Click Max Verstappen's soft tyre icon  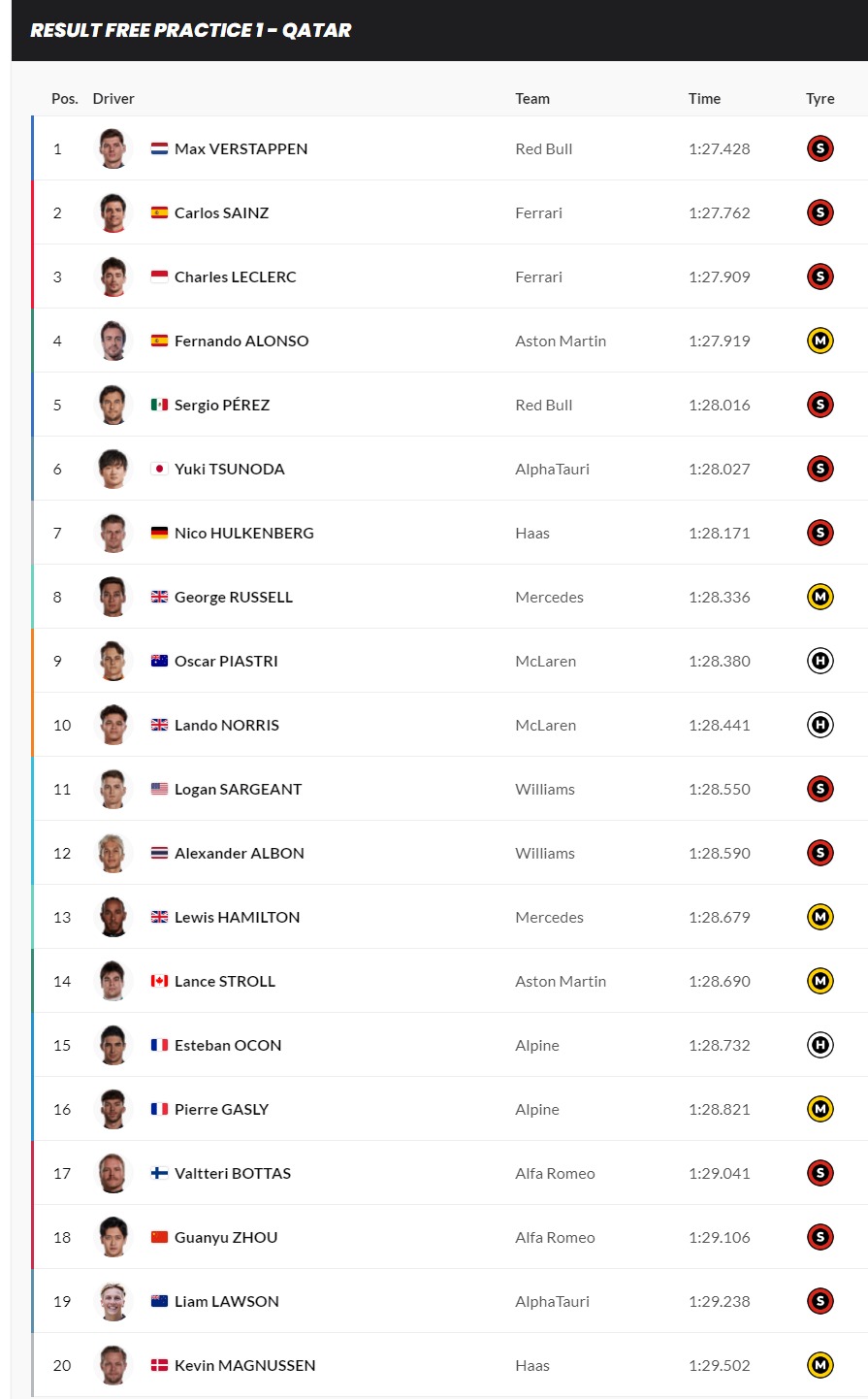(820, 148)
